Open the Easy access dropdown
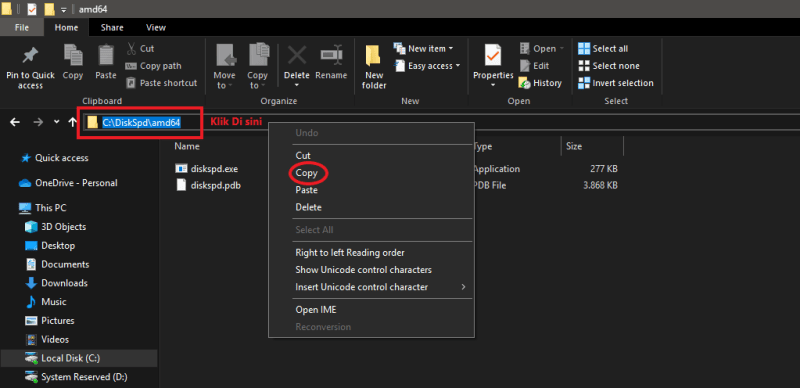Image resolution: width=800 pixels, height=388 pixels. coord(428,66)
